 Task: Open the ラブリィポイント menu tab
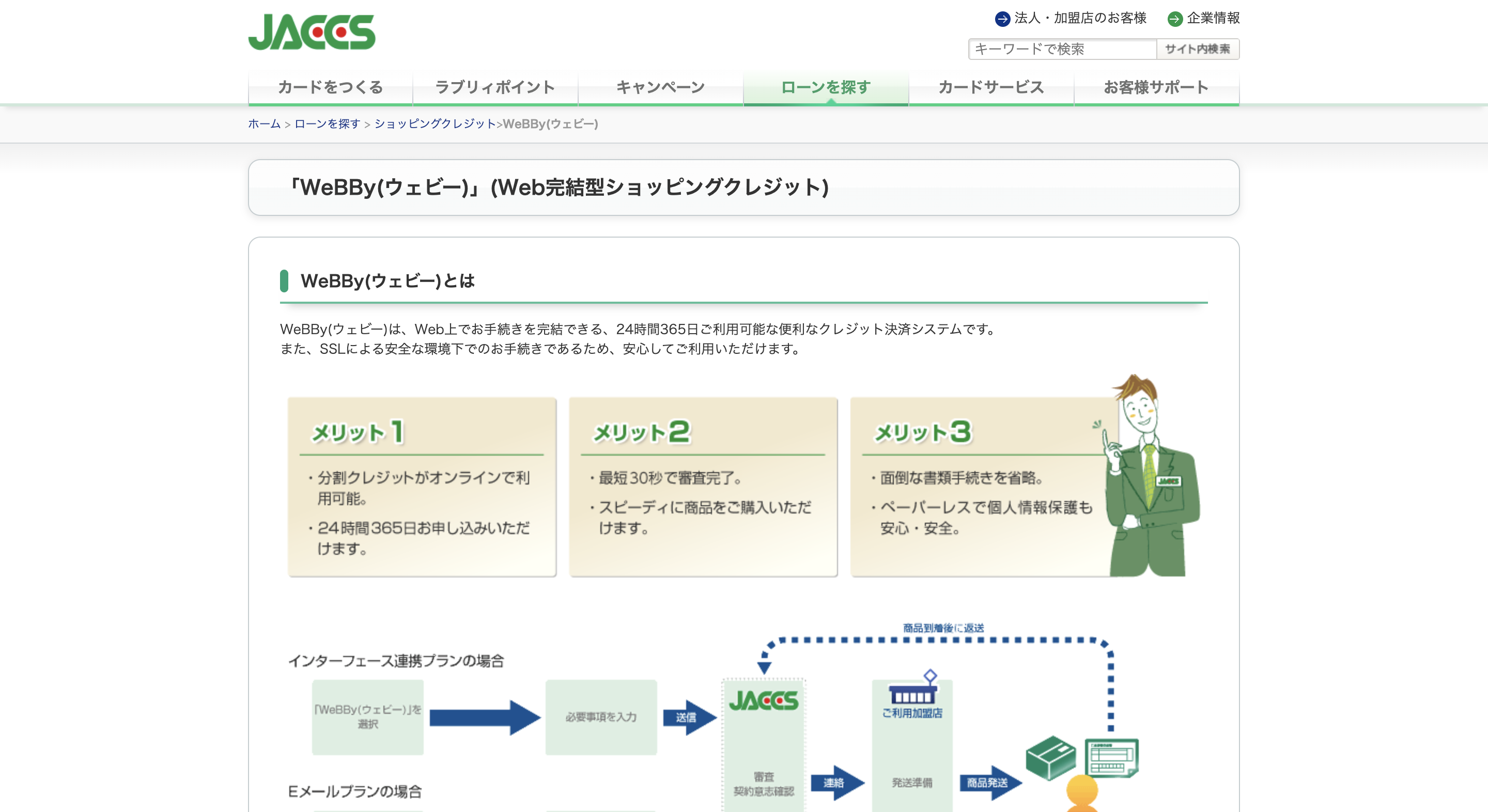tap(495, 87)
